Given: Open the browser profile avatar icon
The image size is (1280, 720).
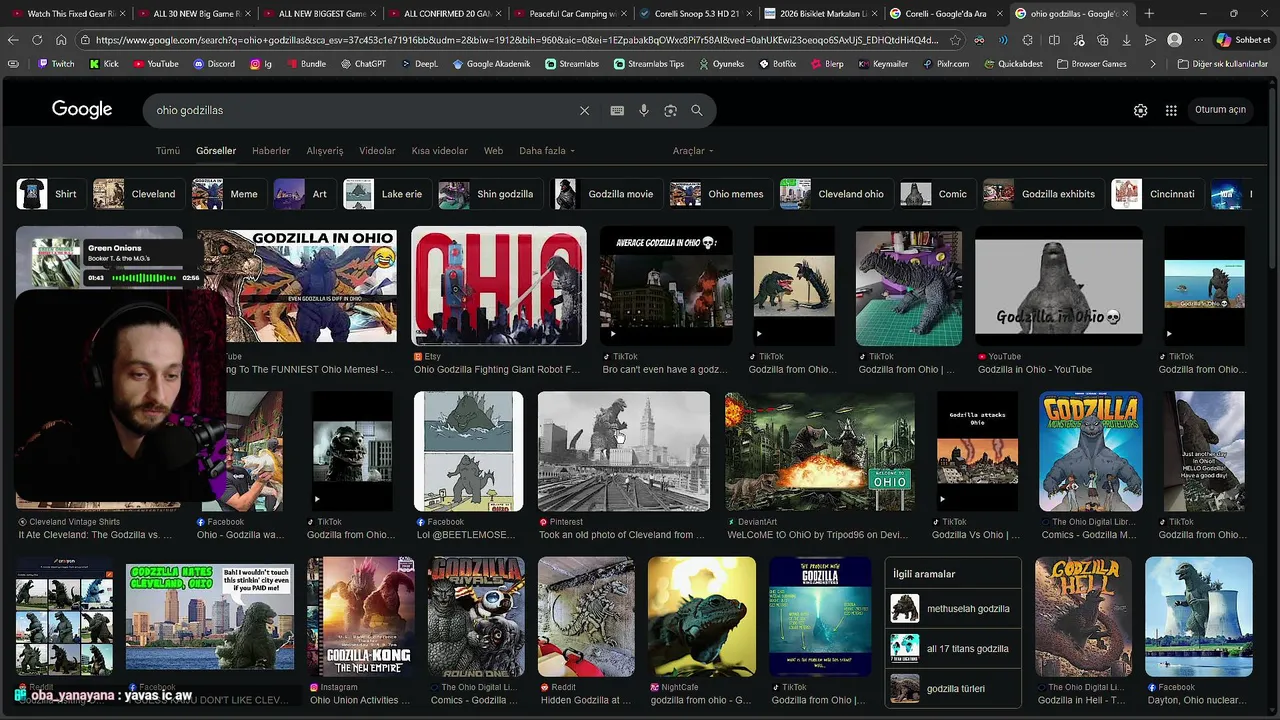Looking at the screenshot, I should point(1174,40).
